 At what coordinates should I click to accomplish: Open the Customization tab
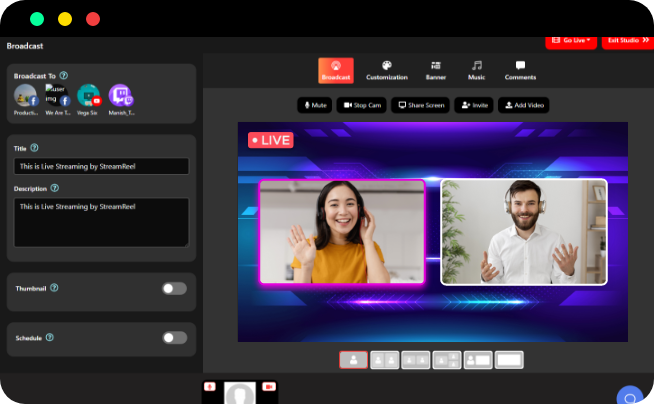click(386, 70)
